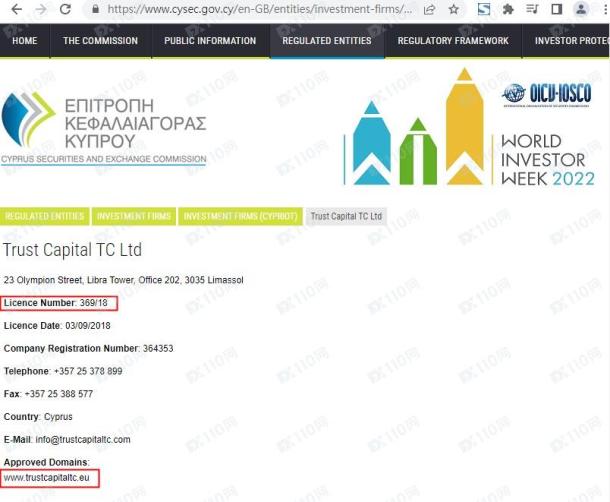Click Country Cyprus text

[38, 417]
